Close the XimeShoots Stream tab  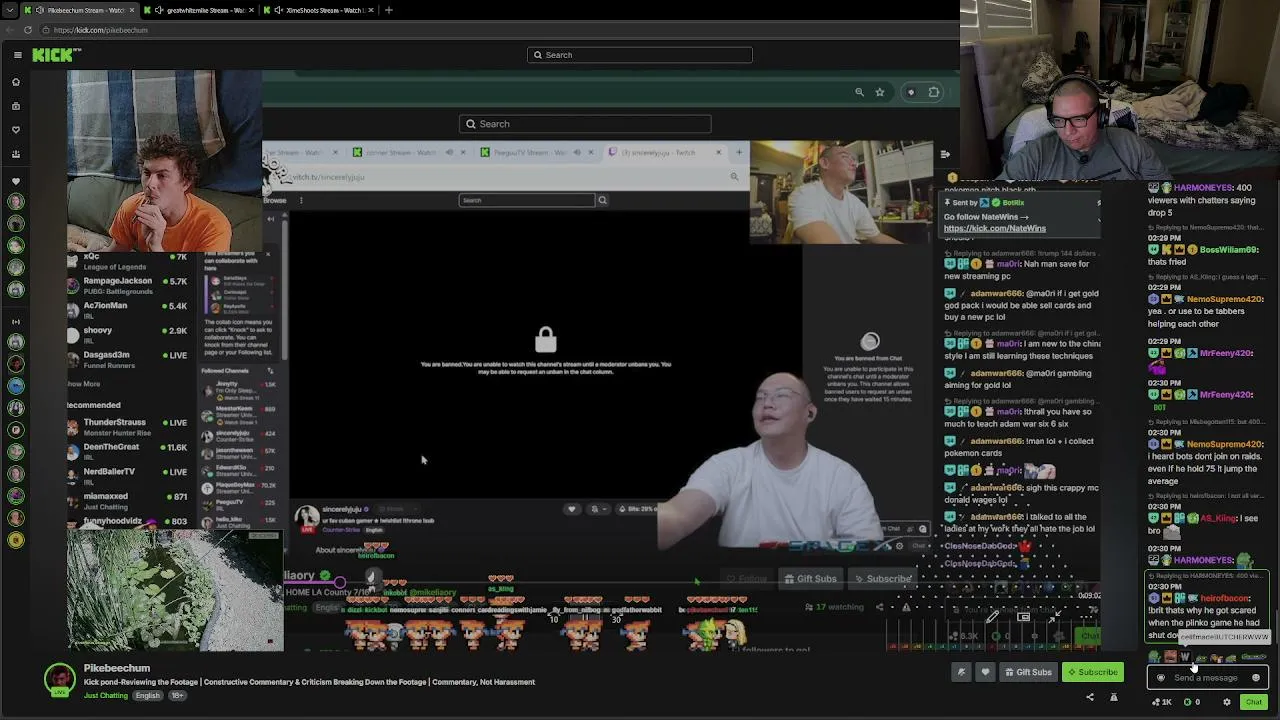pos(370,10)
